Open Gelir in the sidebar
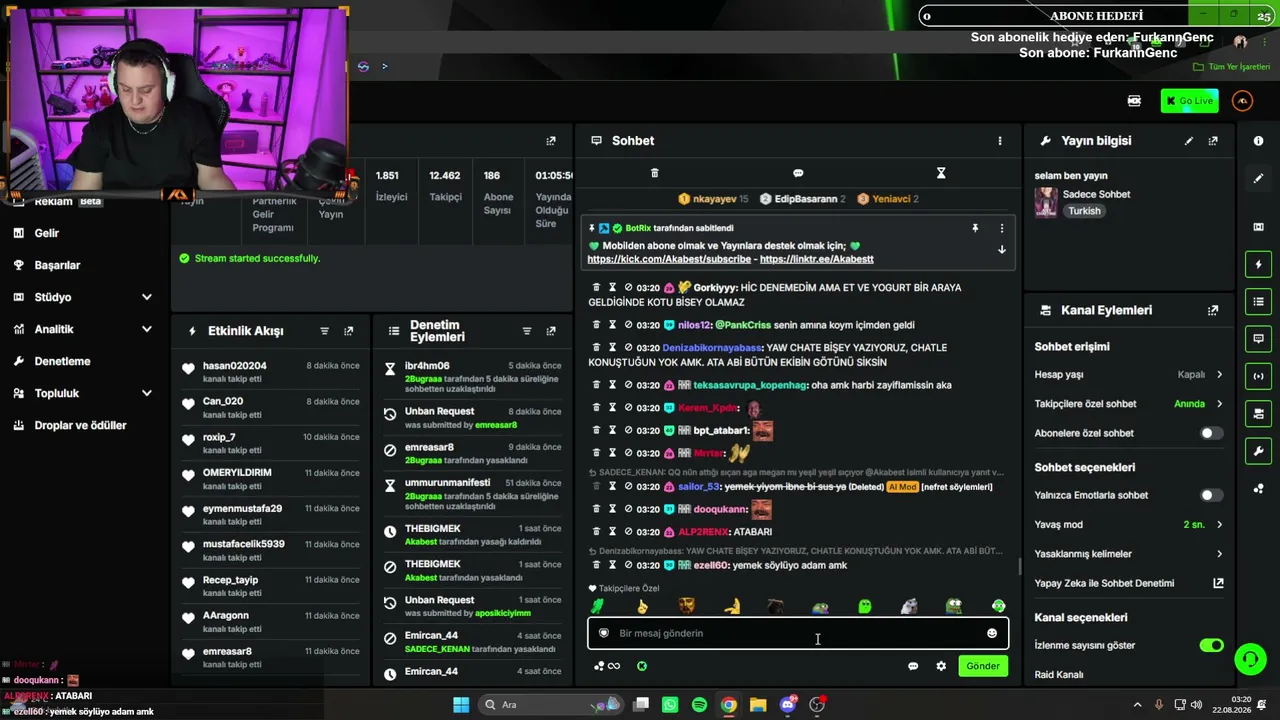Image resolution: width=1280 pixels, height=720 pixels. coord(47,233)
